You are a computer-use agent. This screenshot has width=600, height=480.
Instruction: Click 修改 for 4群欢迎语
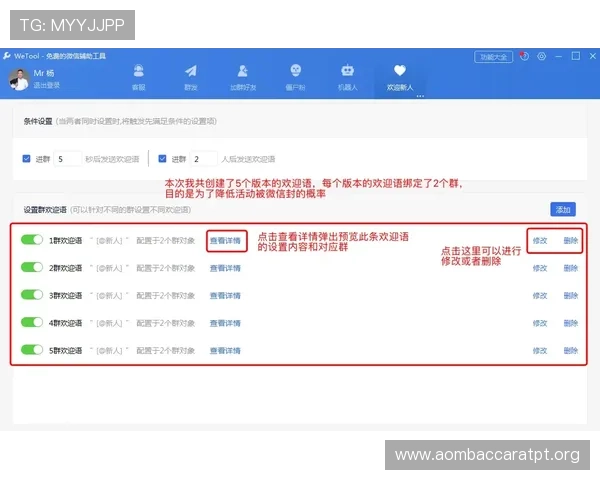pos(540,323)
